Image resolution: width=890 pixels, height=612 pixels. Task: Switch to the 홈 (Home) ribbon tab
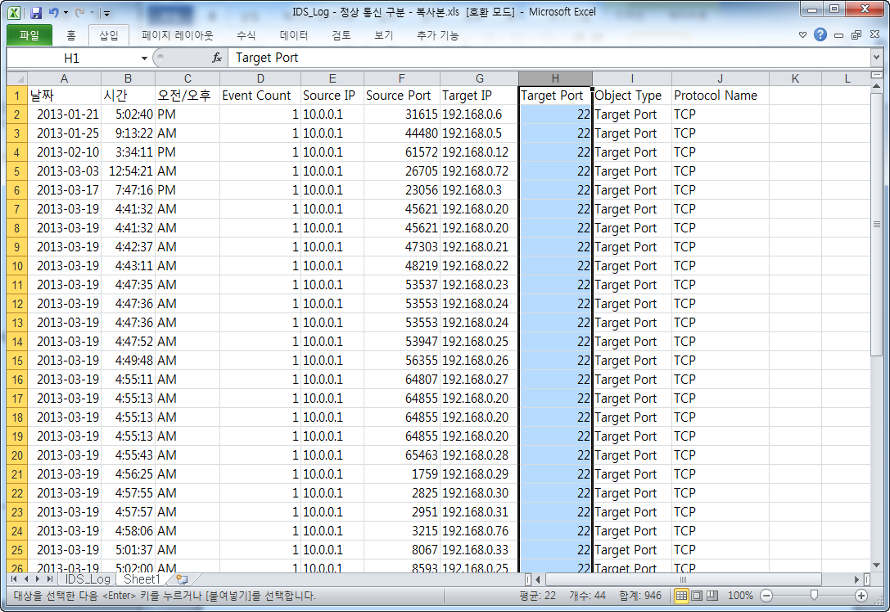coord(71,35)
